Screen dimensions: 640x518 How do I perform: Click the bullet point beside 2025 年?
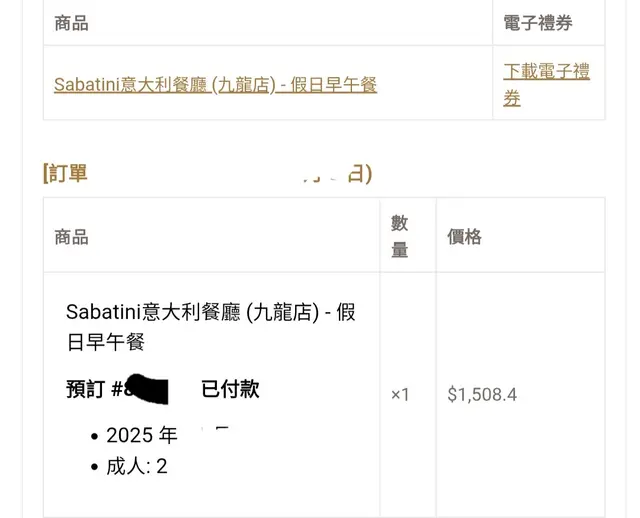[x=94, y=437]
